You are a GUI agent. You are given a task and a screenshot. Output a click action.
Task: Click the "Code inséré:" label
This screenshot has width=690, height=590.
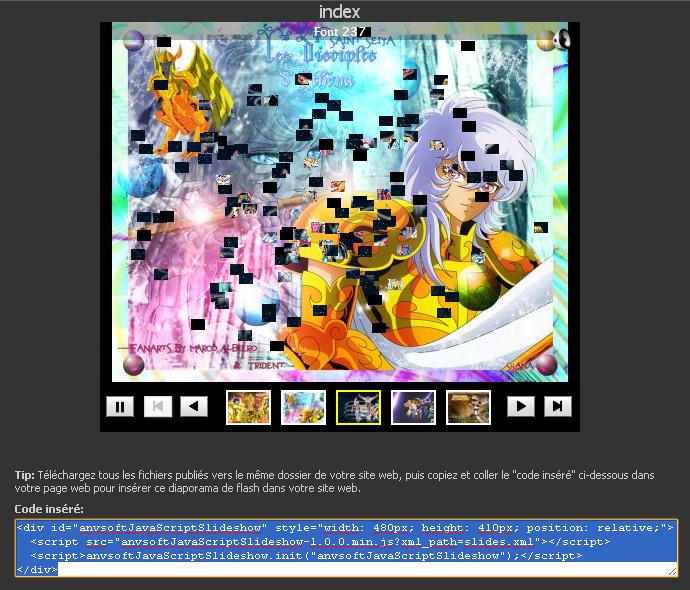[x=49, y=509]
